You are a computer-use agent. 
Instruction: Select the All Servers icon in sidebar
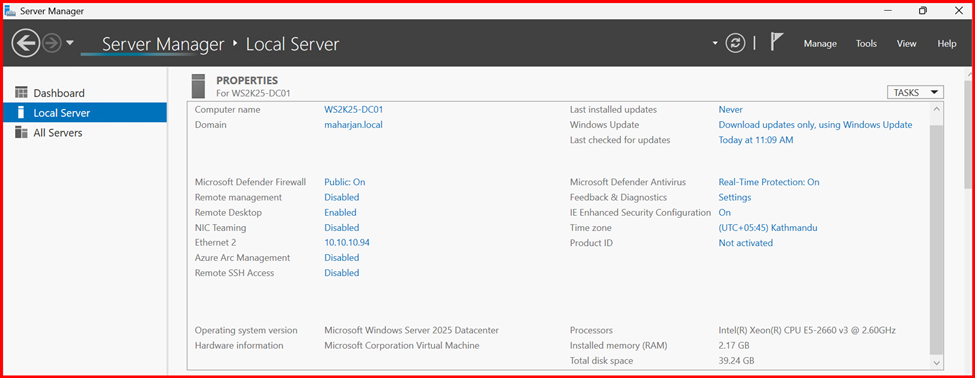point(21,132)
